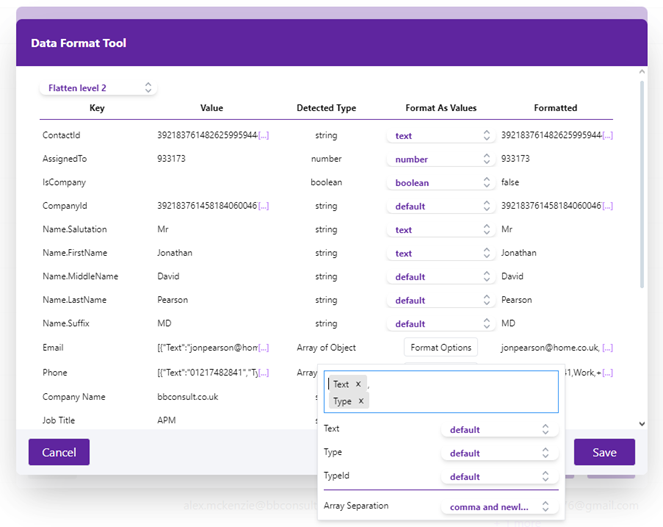Click the Save button
This screenshot has height=527, width=663.
pyautogui.click(x=604, y=452)
